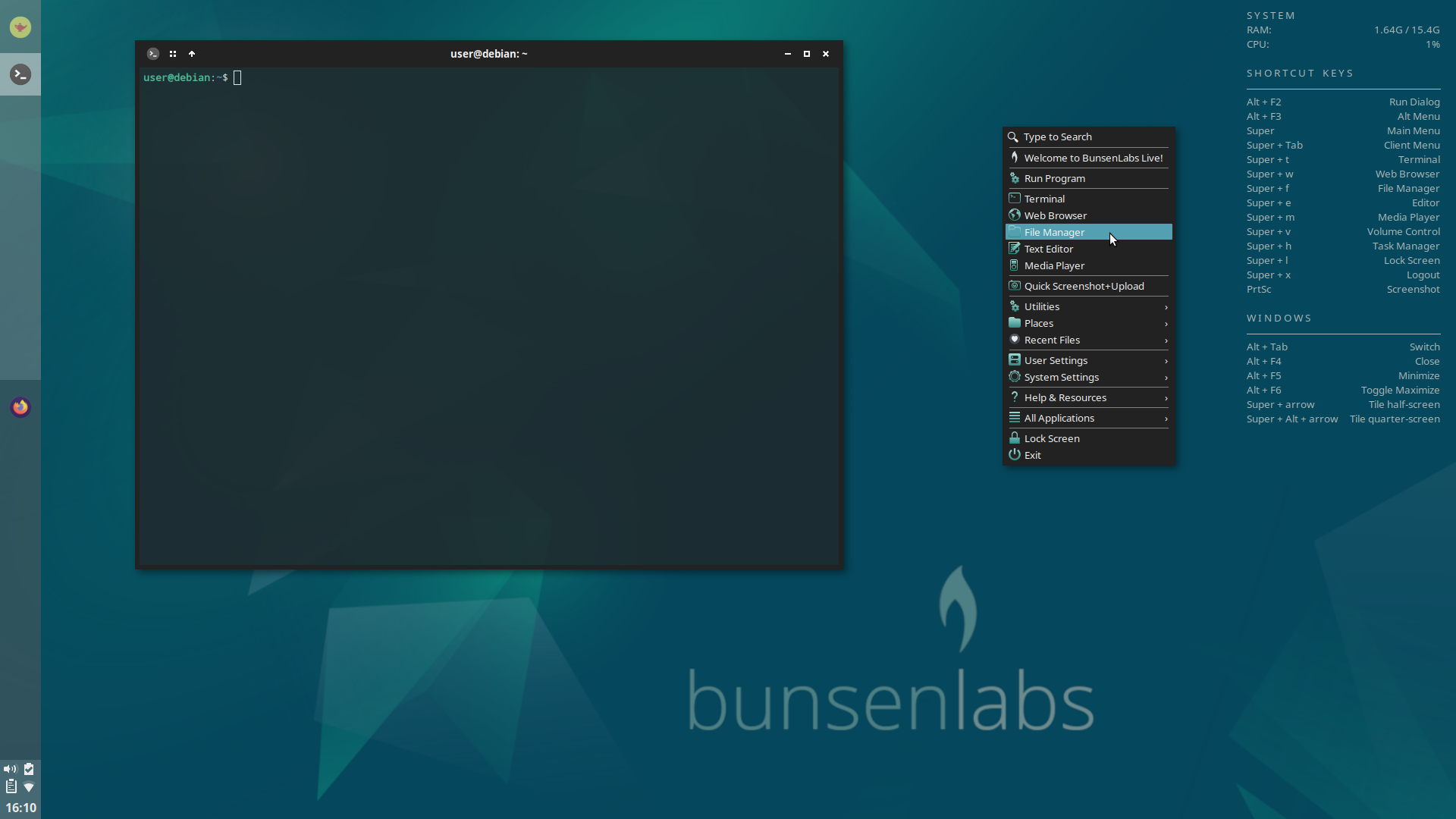Click the 'Alt + F4' Close line

point(1343,362)
